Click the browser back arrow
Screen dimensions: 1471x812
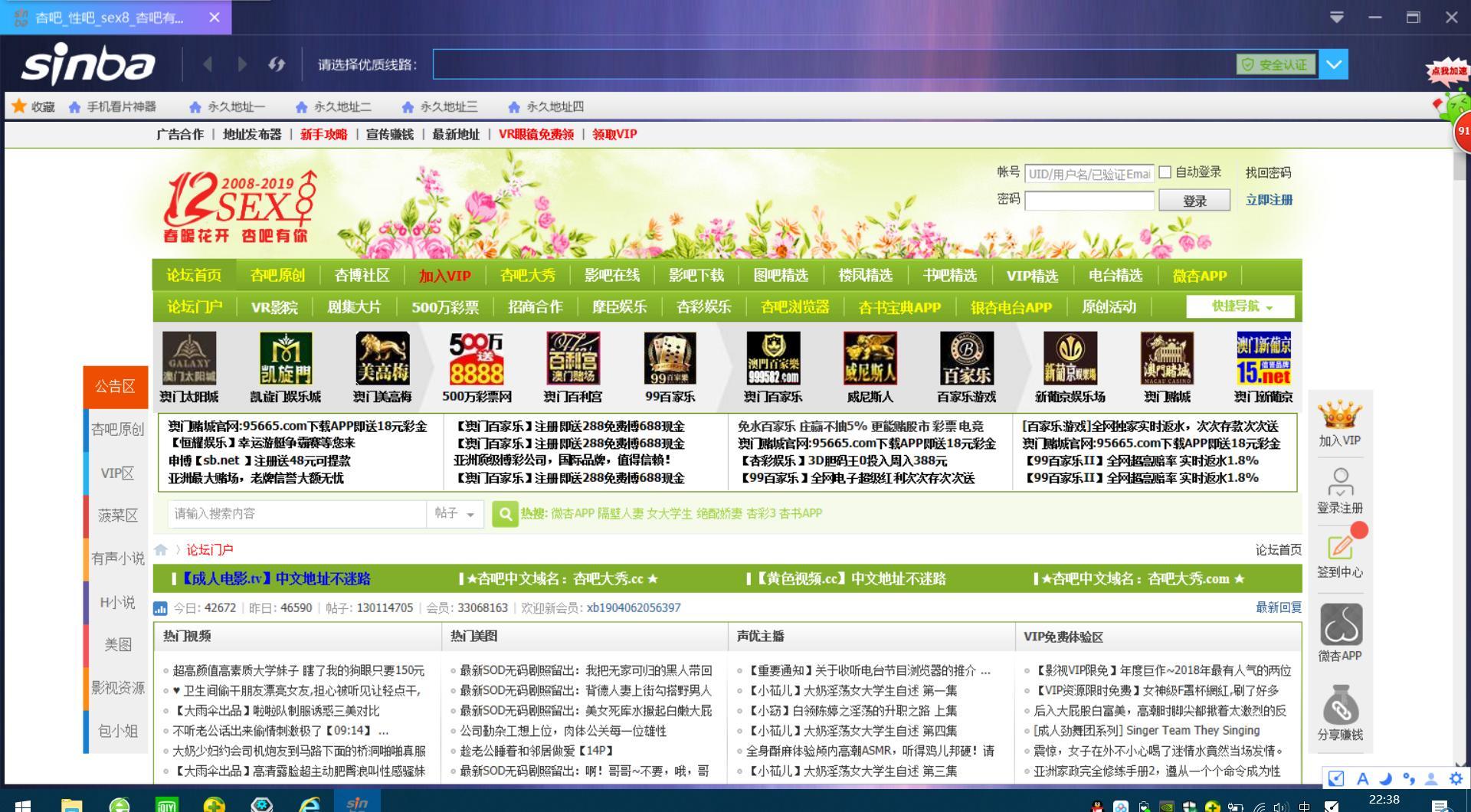[208, 64]
